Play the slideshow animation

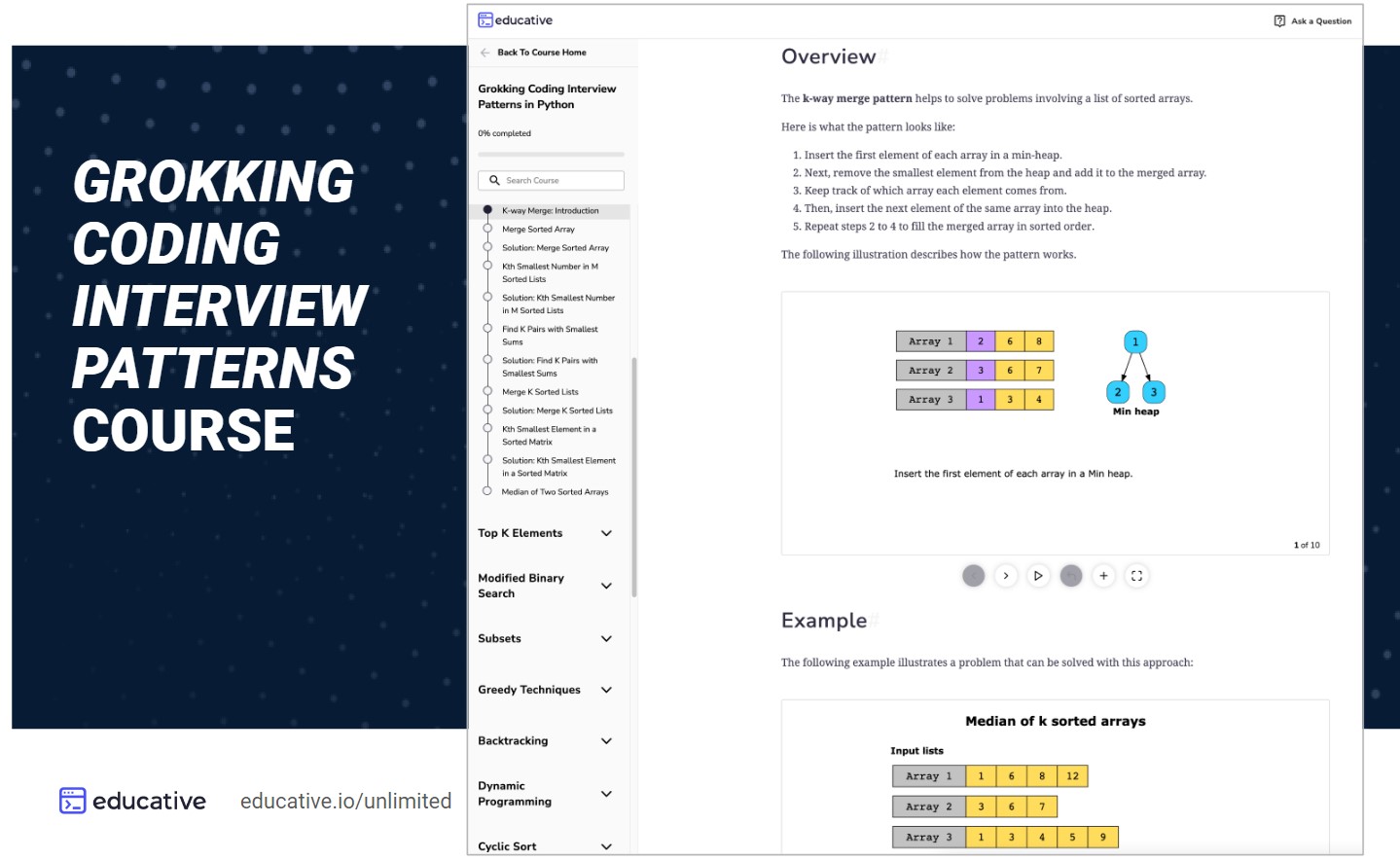point(1038,576)
